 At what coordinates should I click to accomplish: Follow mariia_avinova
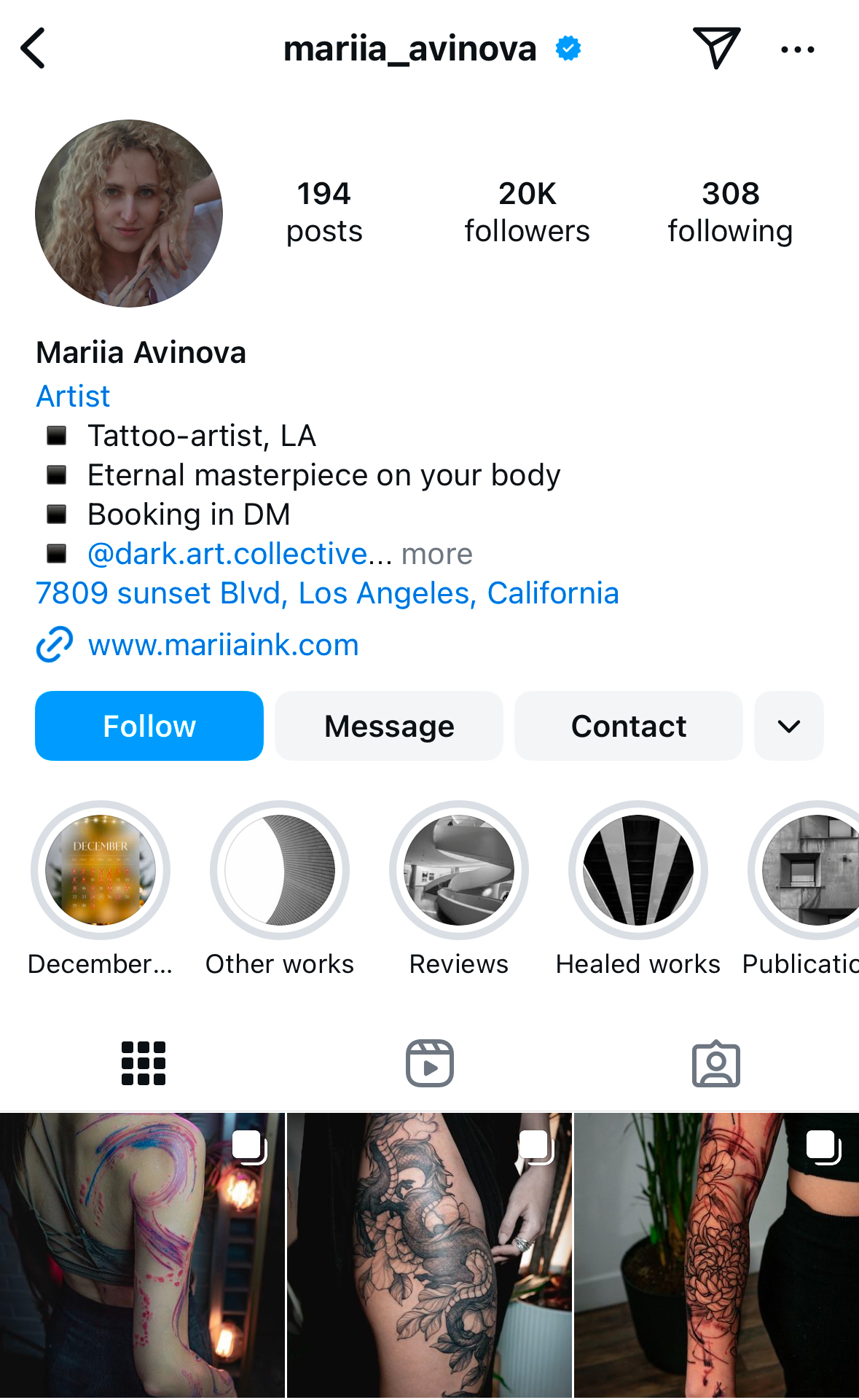click(149, 726)
